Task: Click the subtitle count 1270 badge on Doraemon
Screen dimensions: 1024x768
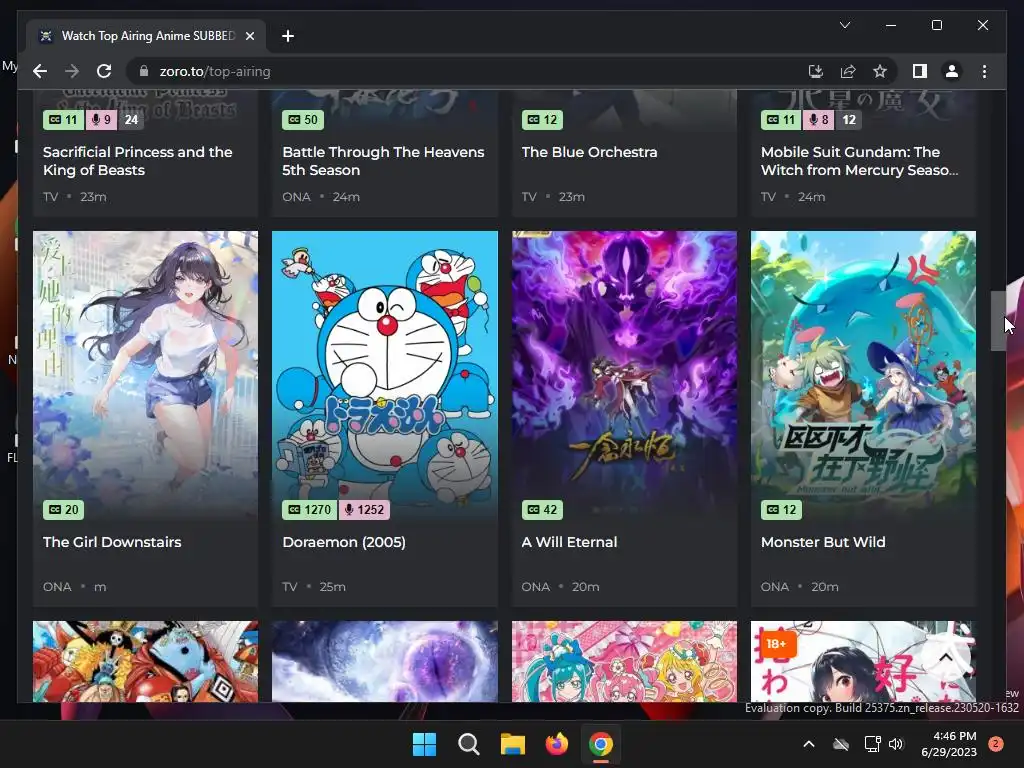Action: 310,510
